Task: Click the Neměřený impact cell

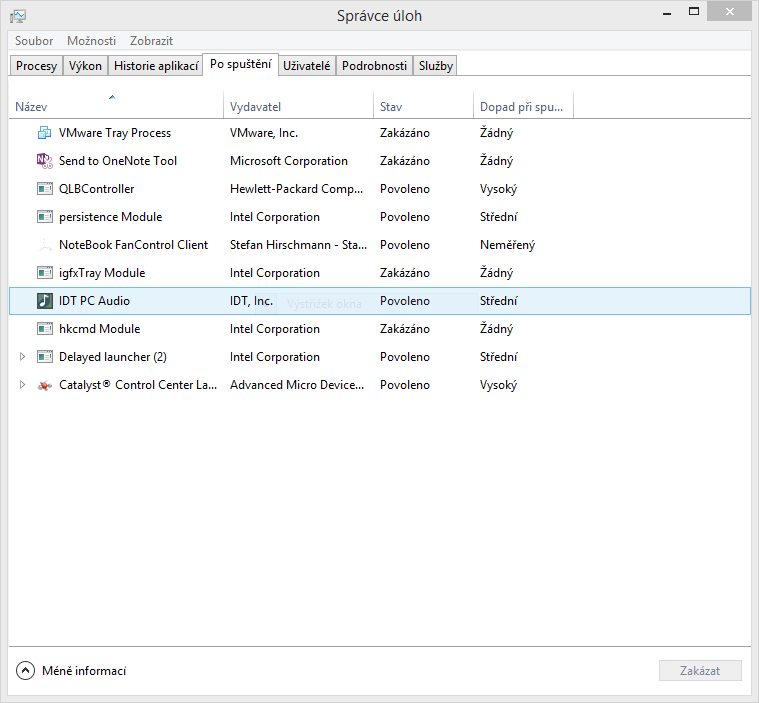Action: coord(507,245)
